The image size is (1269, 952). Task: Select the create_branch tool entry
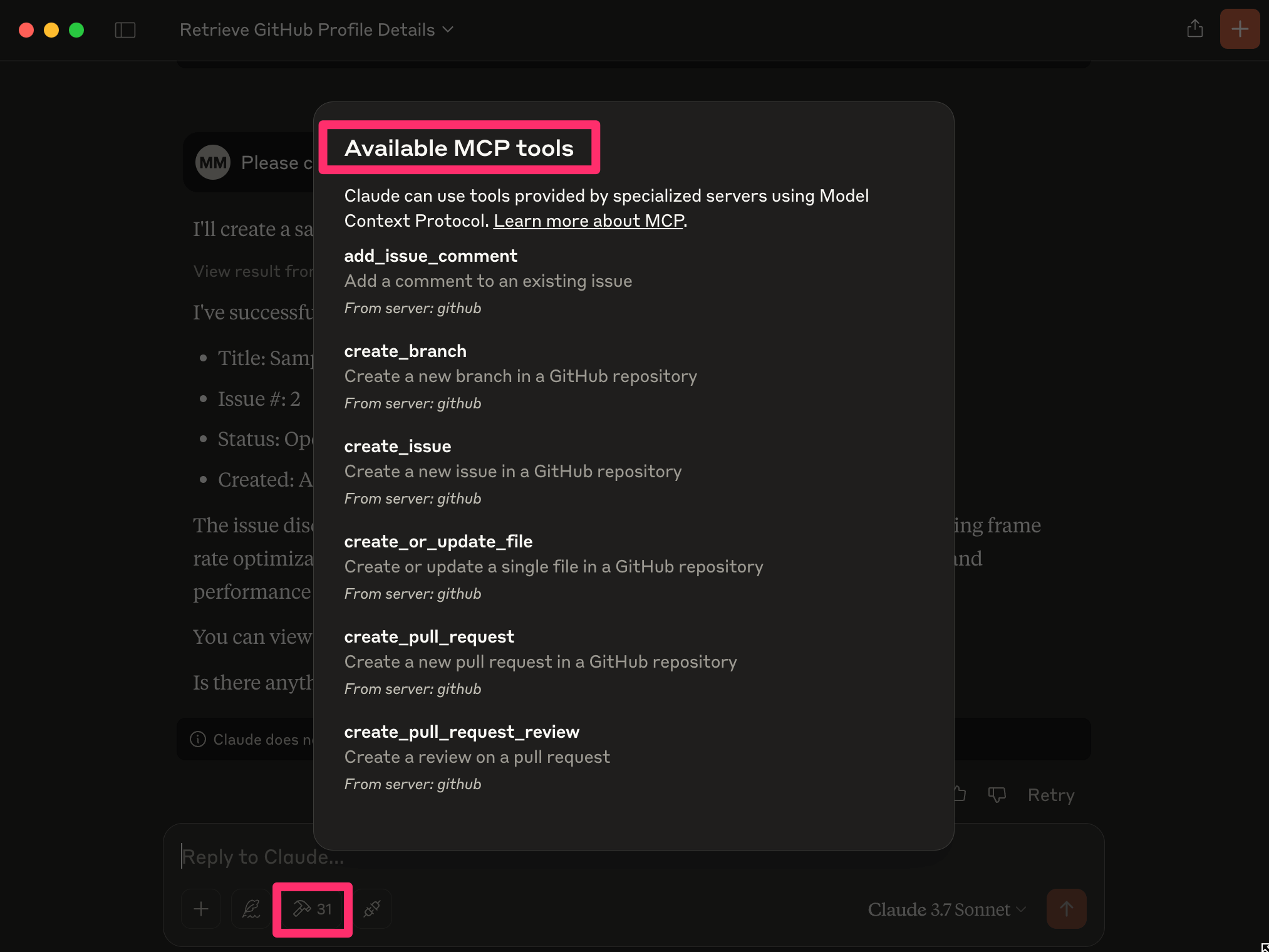point(405,351)
